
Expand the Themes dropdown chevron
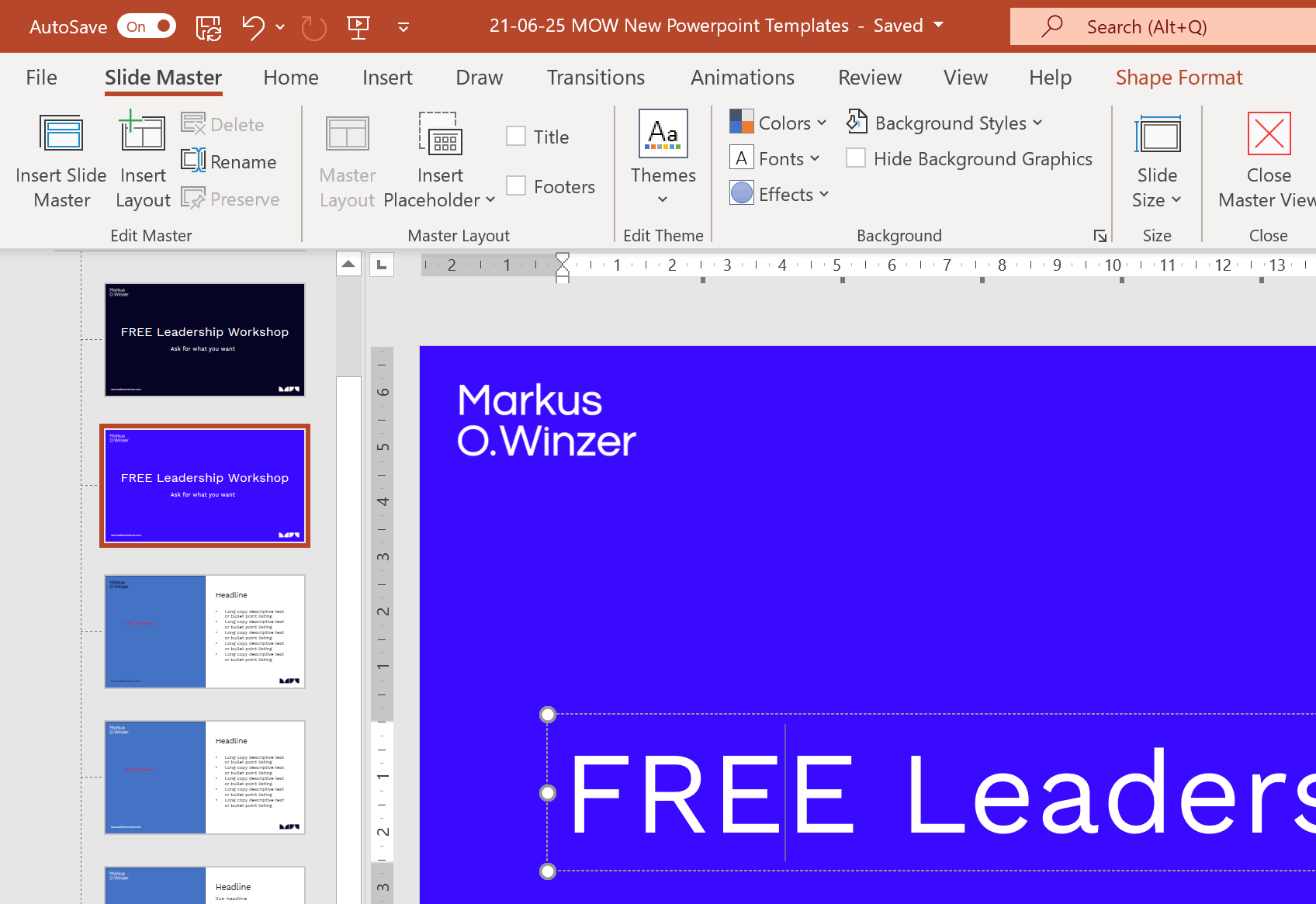click(663, 199)
